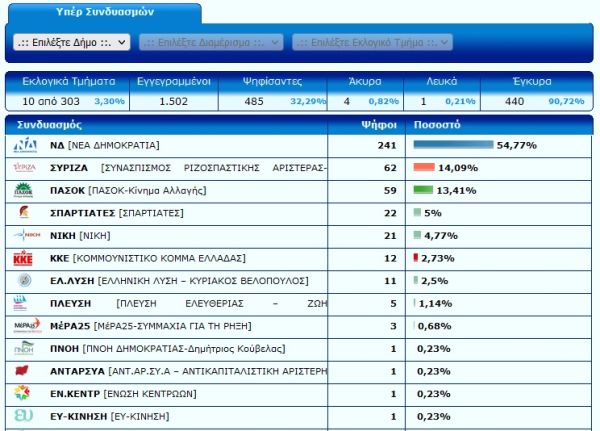Click the ΣΥΡΙΖΑ party logo
This screenshot has height=431, width=600.
tap(24, 167)
